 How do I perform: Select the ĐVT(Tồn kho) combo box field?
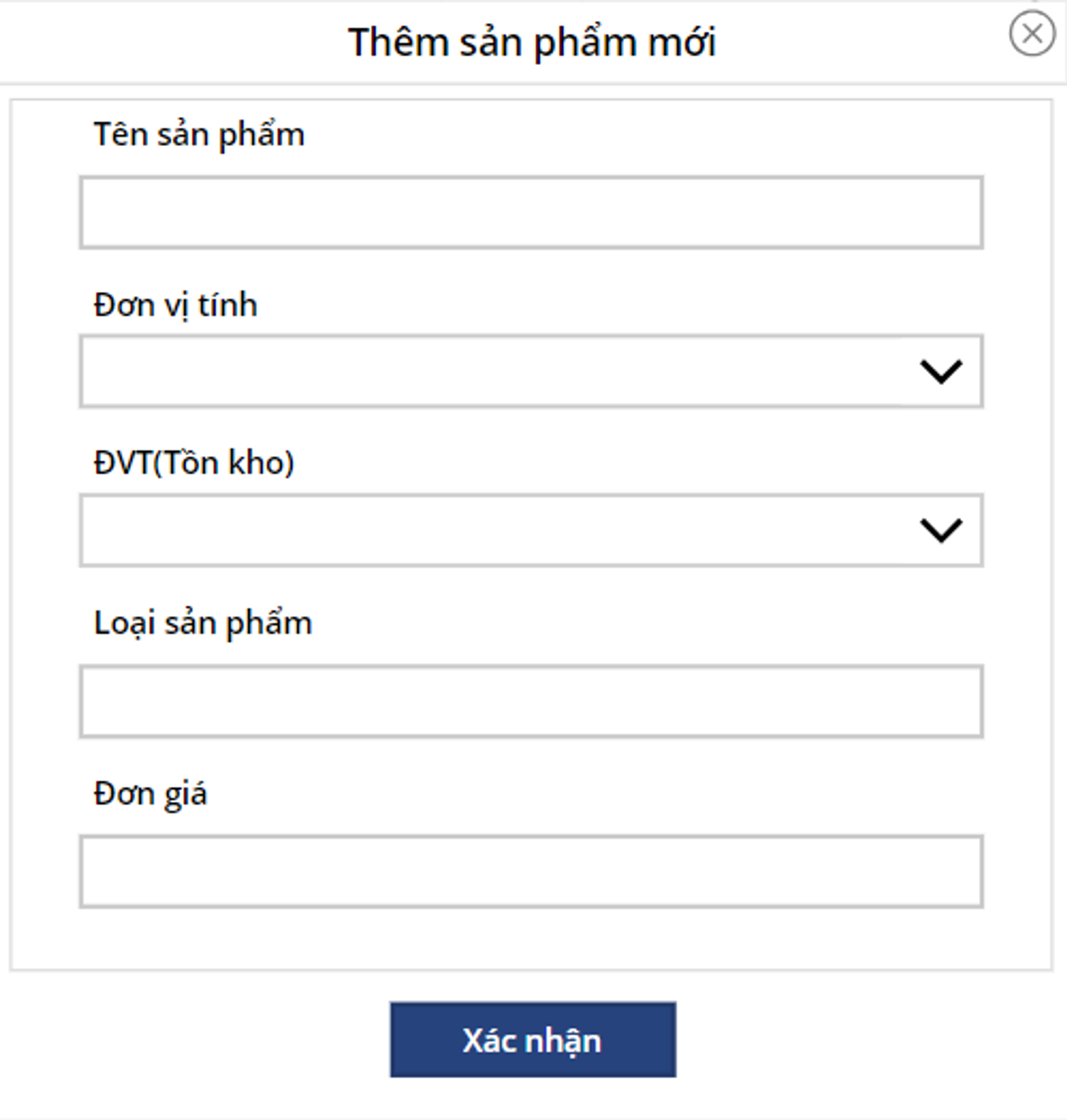coord(489,531)
